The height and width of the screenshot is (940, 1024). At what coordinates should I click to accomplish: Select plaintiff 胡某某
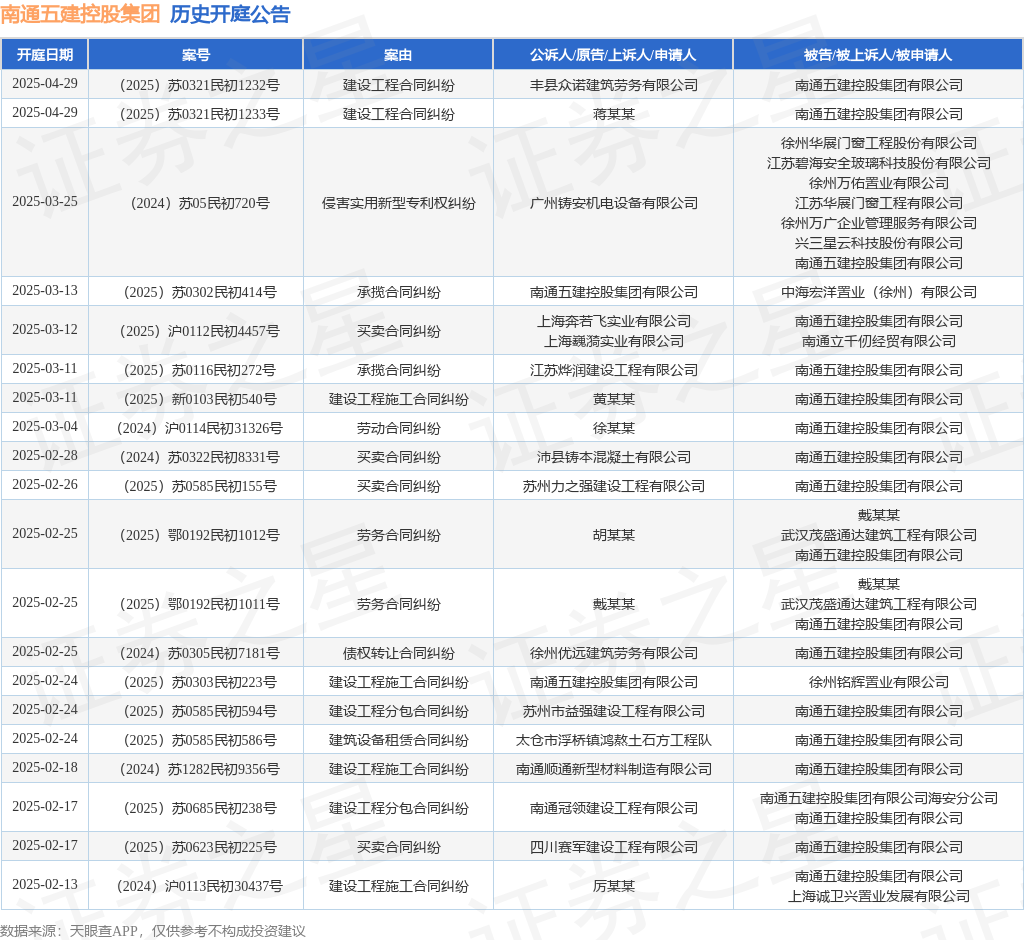pos(614,535)
